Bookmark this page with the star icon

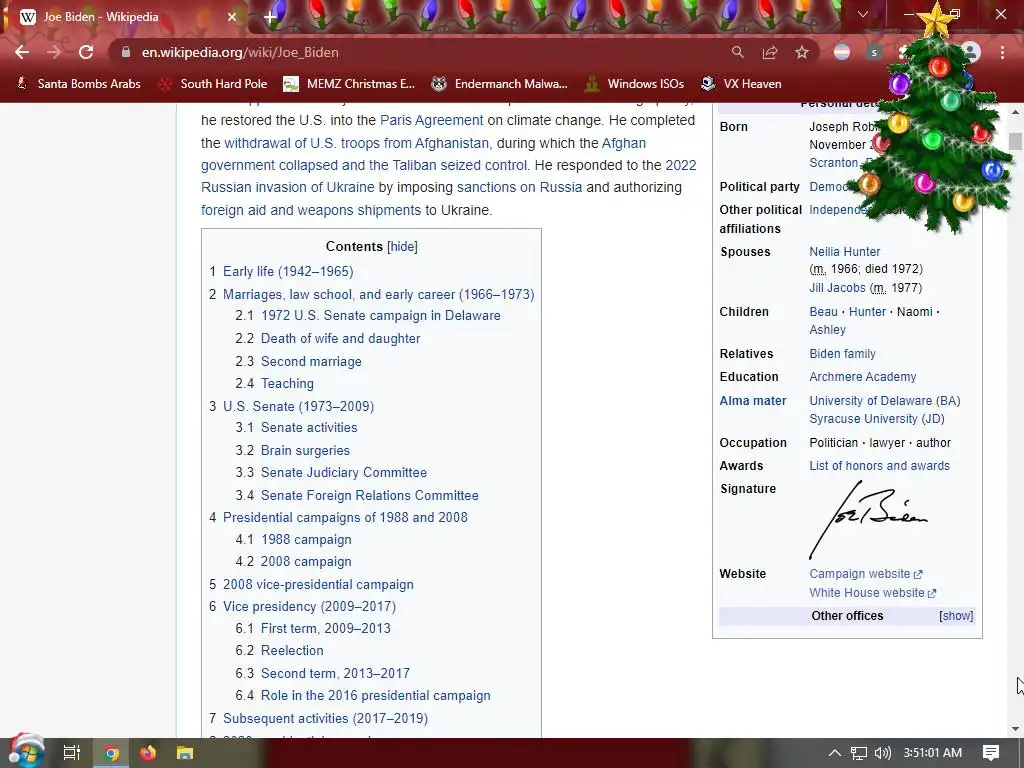802,52
